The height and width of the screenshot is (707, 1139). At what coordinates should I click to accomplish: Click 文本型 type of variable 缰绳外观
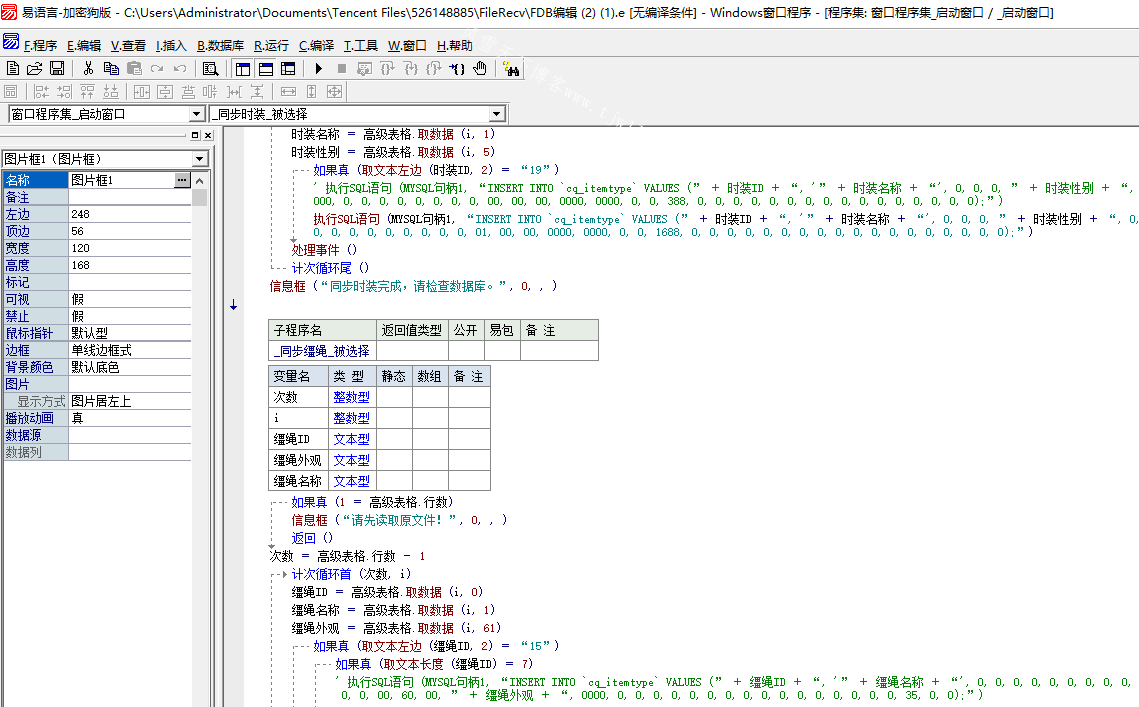click(x=352, y=460)
